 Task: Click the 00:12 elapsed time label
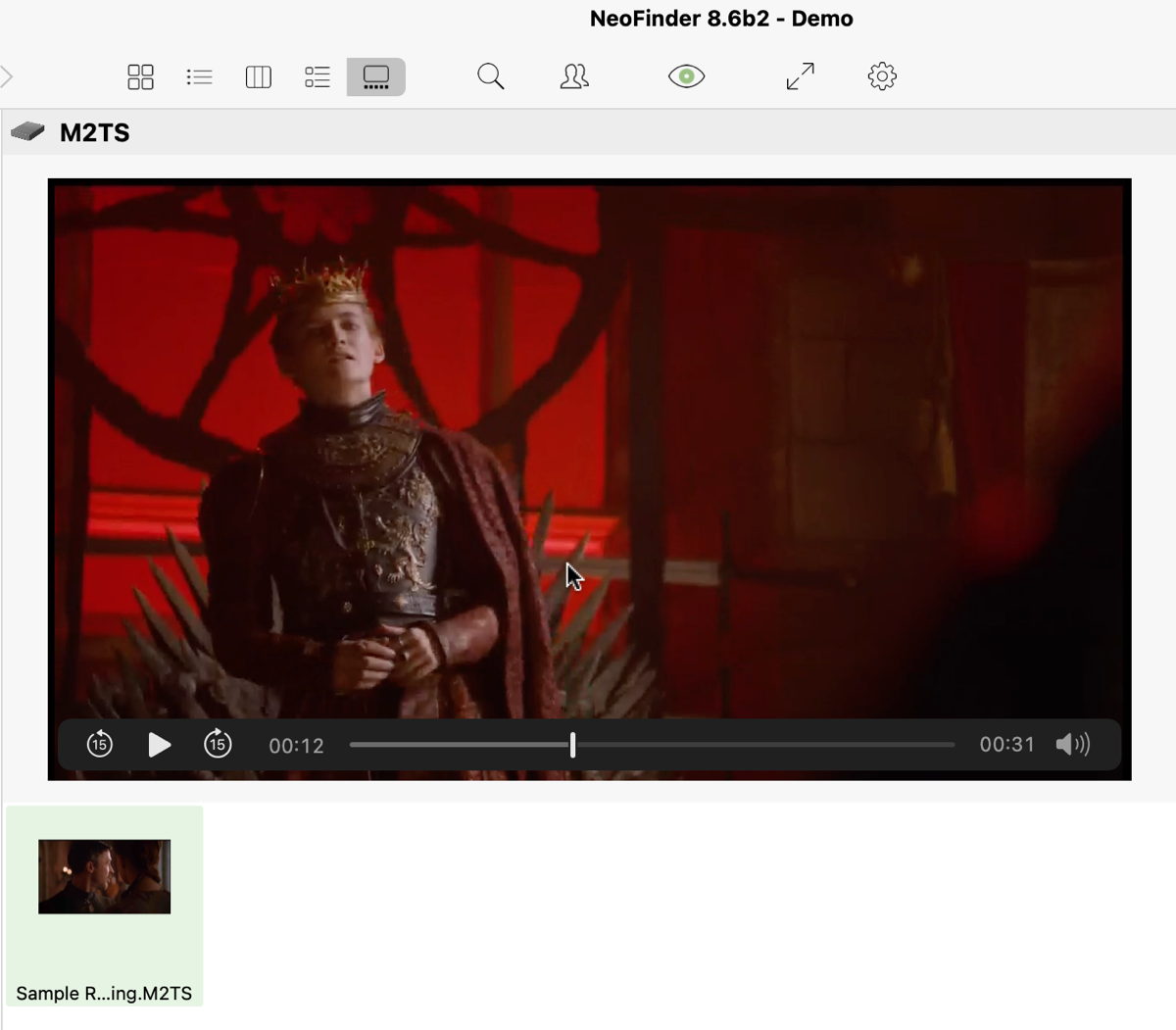296,746
